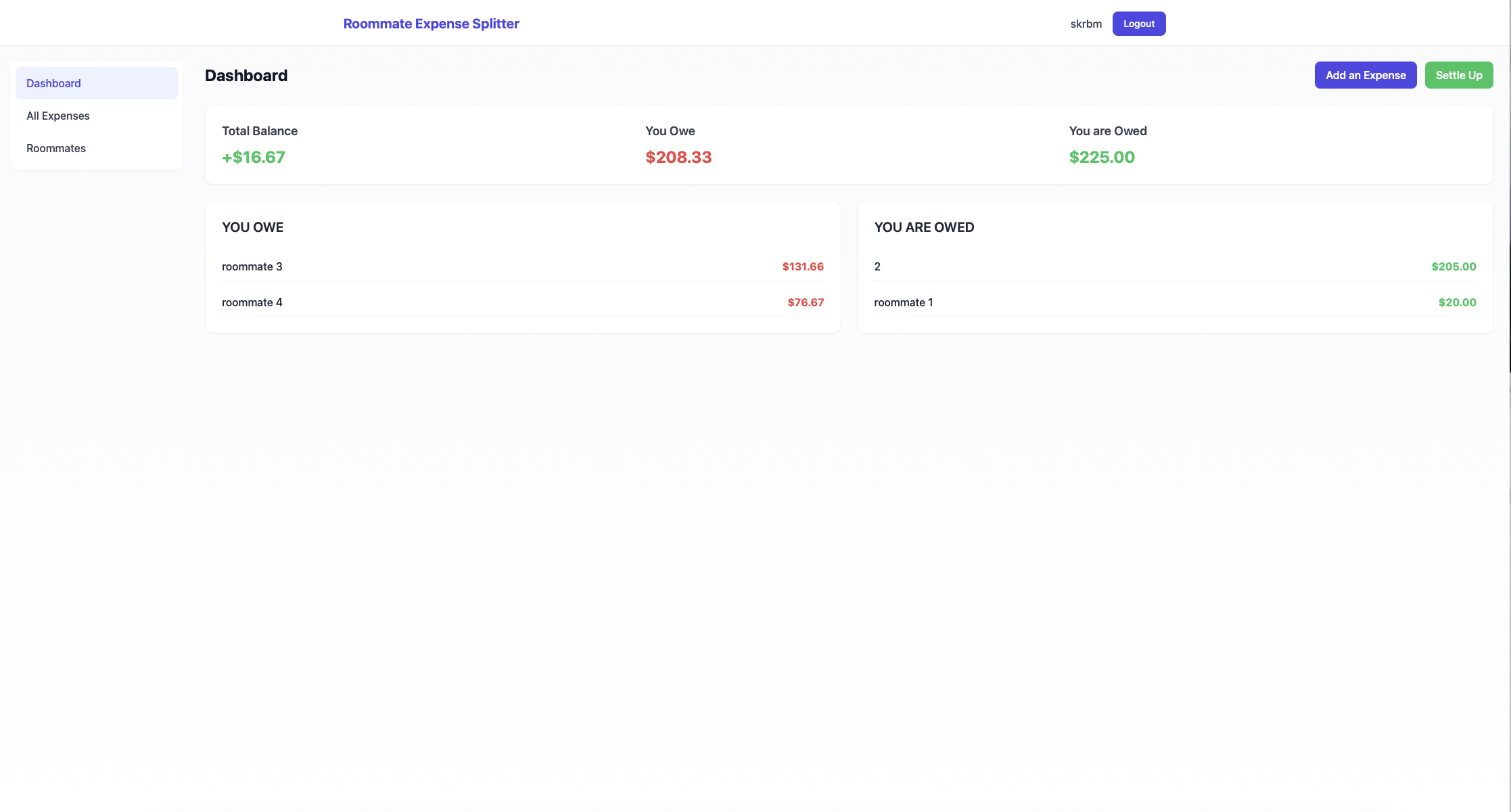Screen dimensions: 1511x812
Task: Click the $131.66 amount
Action: (x=803, y=266)
